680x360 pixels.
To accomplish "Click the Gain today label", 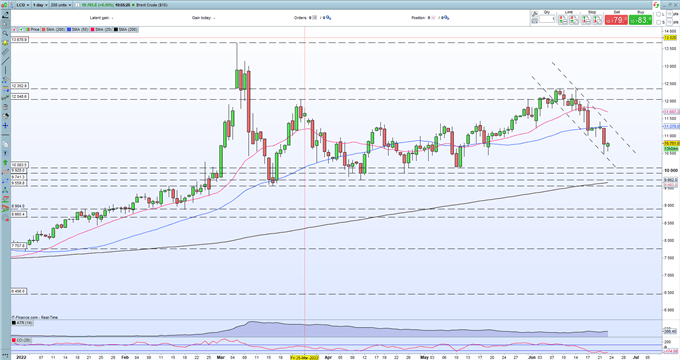I will click(203, 18).
